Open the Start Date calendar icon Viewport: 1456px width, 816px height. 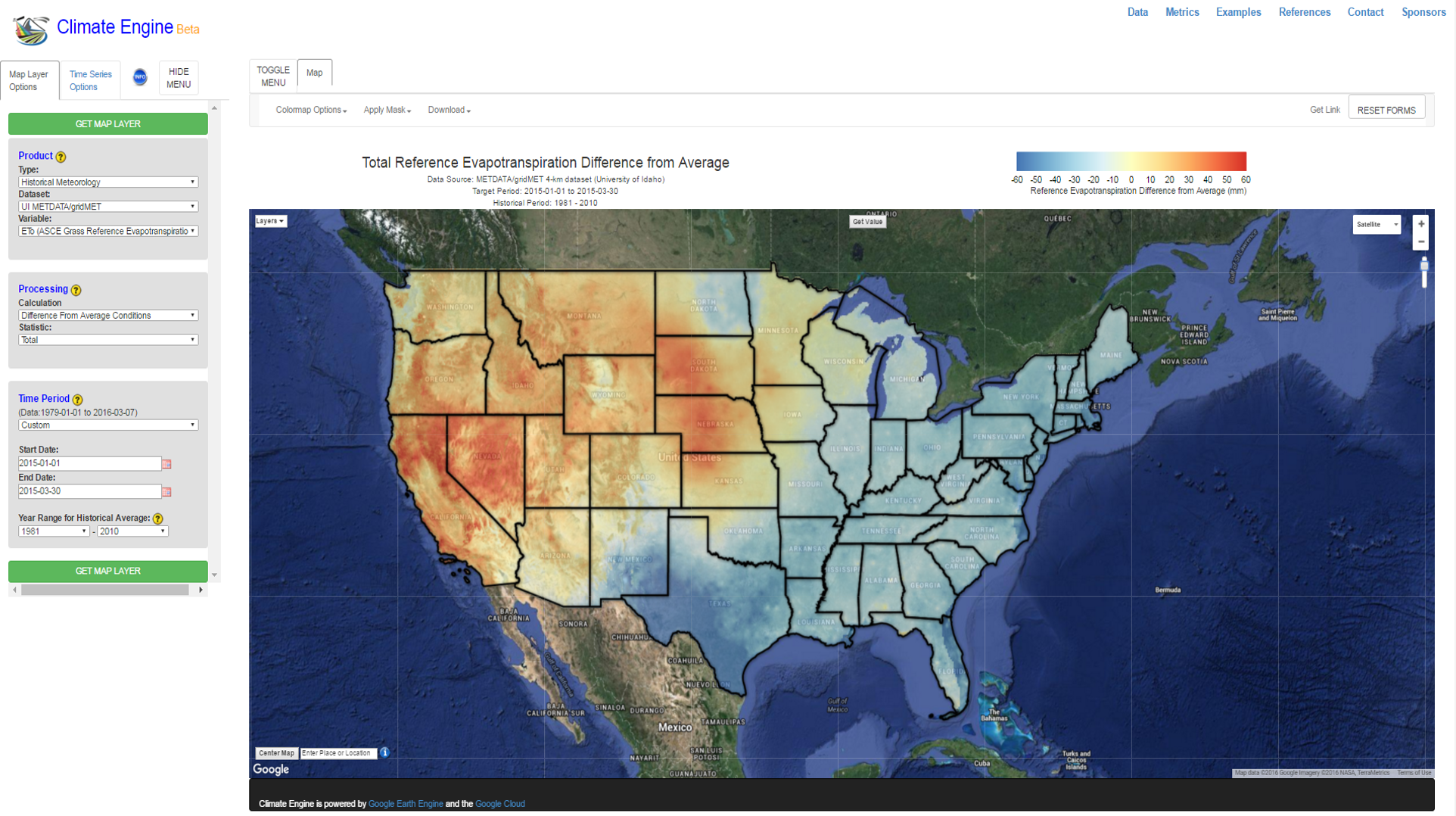[166, 464]
